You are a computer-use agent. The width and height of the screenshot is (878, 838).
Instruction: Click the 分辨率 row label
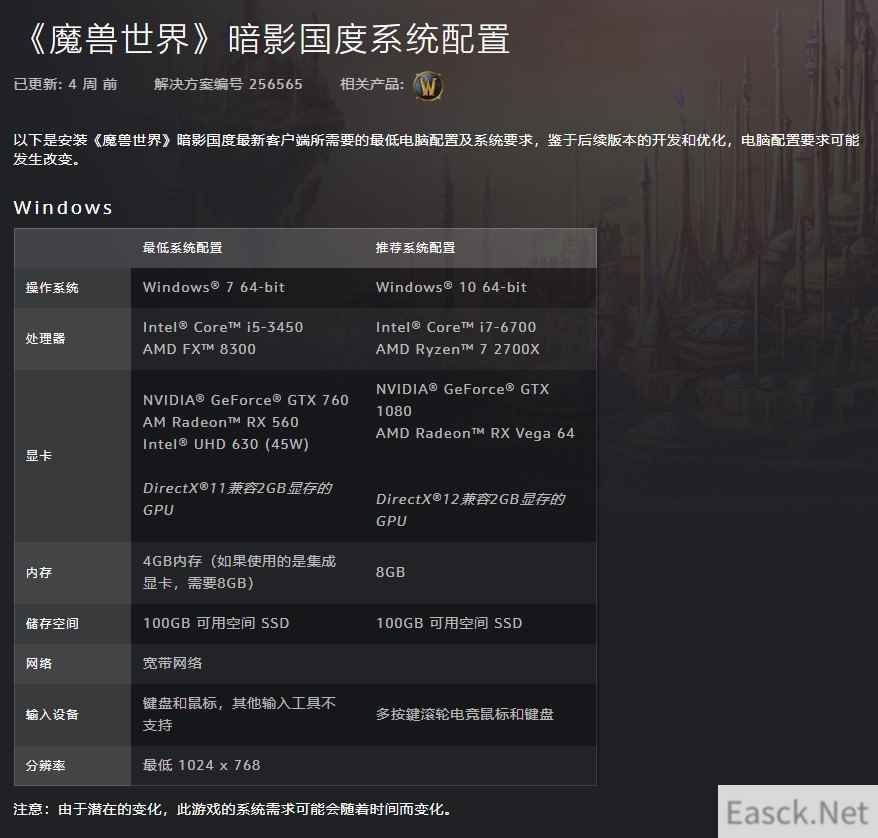click(x=45, y=766)
